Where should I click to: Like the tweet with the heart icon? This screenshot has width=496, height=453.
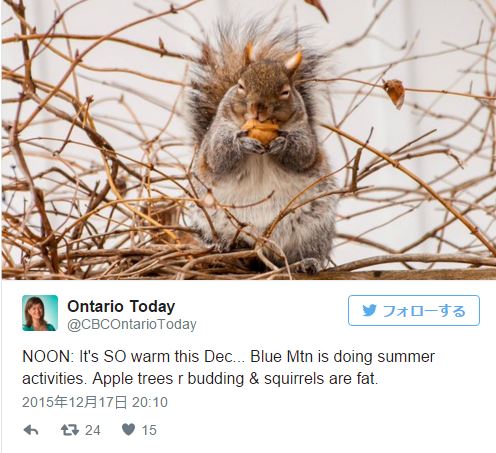click(x=128, y=430)
